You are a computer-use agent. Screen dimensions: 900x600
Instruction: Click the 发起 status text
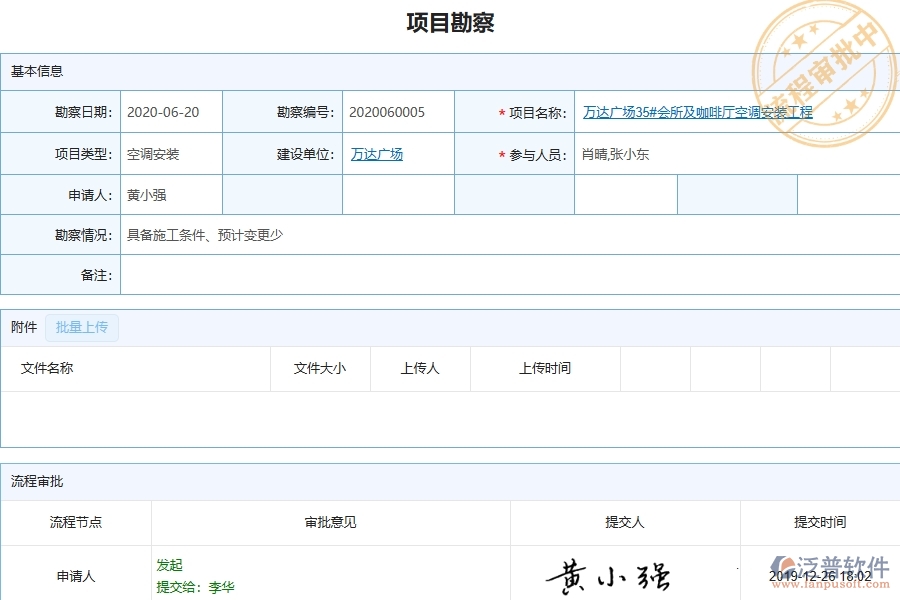[170, 565]
